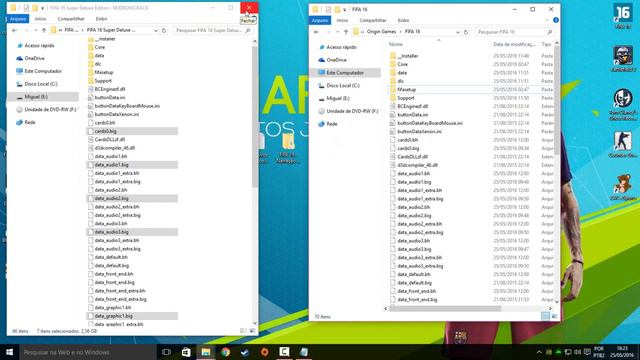Open quick access toolbar dropdown in FIFA 16 window
This screenshot has height=360, width=640.
point(344,9)
